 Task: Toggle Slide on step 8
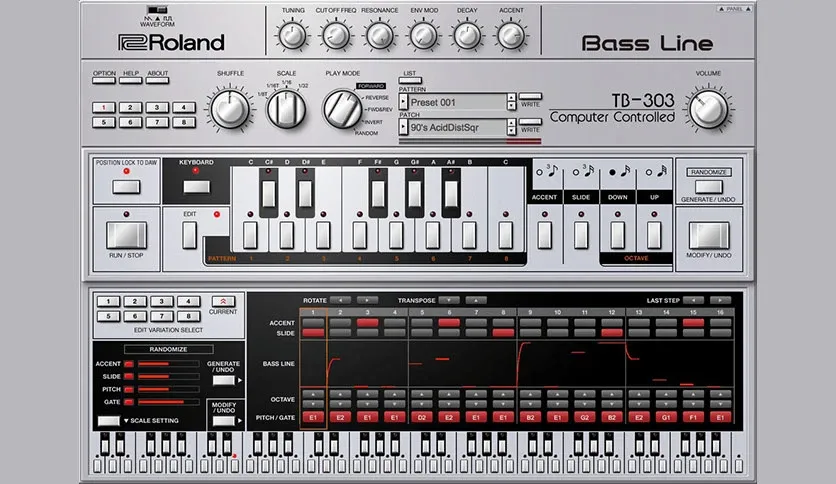(503, 333)
